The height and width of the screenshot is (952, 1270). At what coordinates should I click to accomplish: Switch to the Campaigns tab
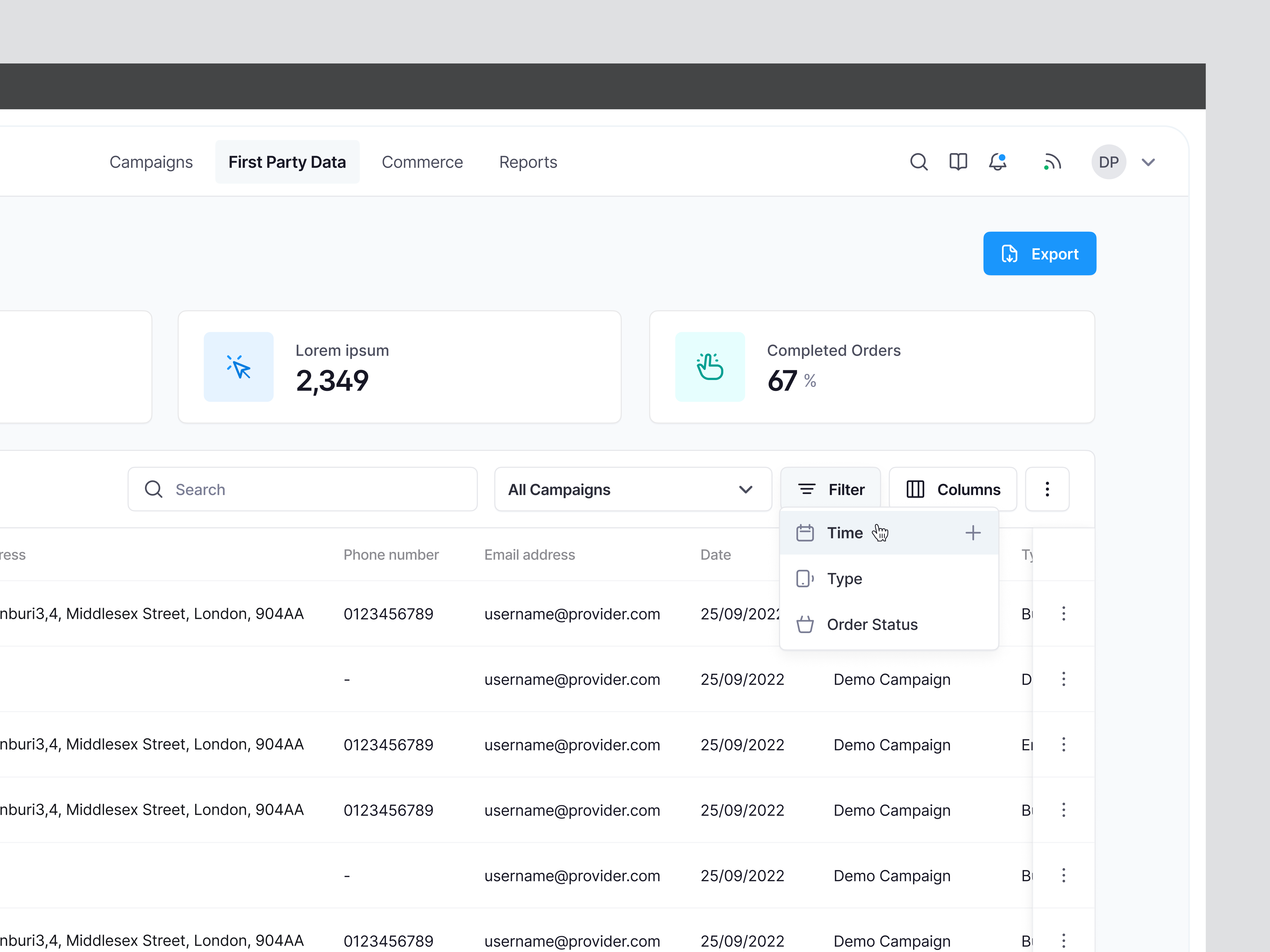151,162
